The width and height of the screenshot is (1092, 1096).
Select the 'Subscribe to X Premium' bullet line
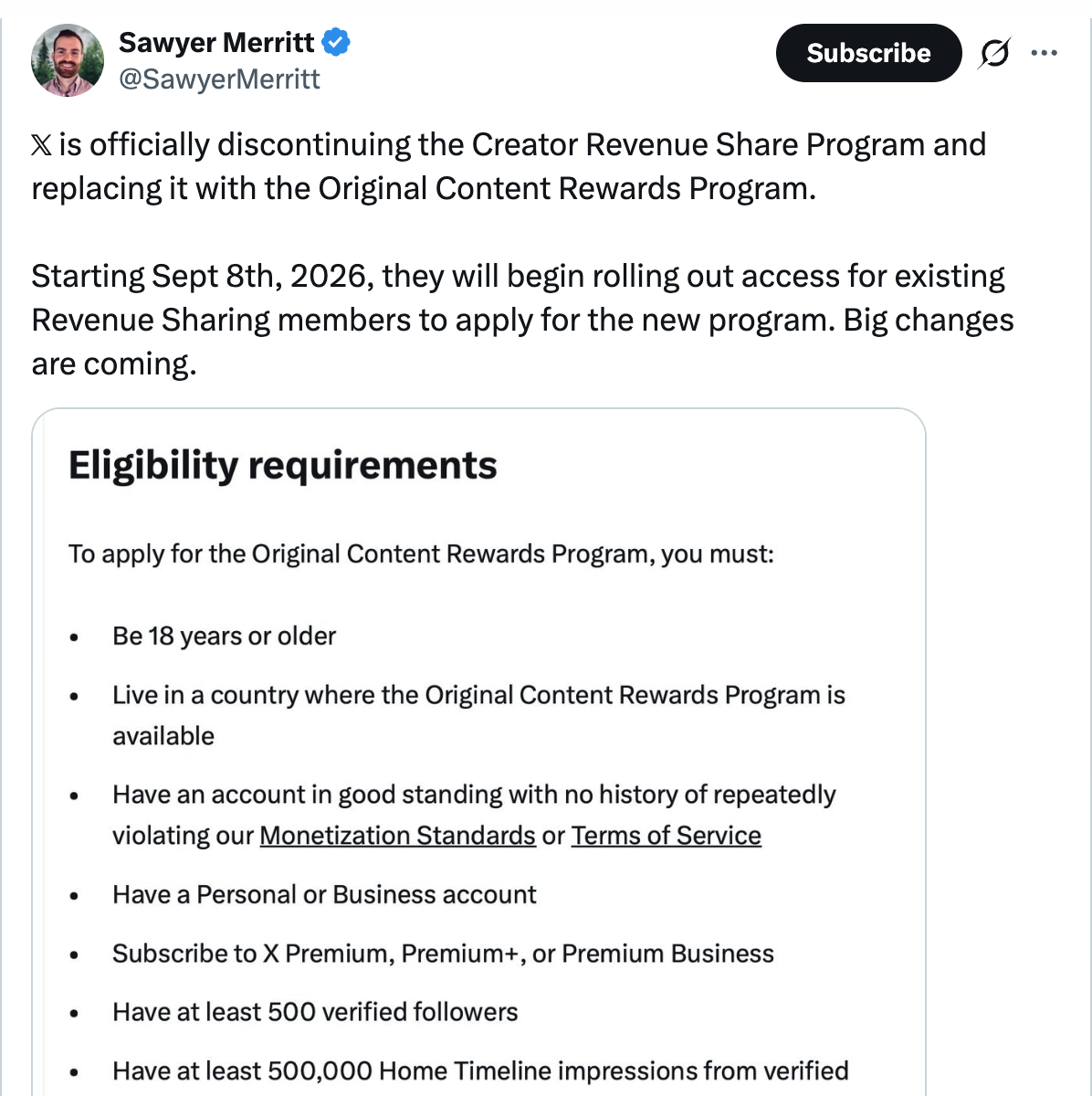tap(443, 954)
